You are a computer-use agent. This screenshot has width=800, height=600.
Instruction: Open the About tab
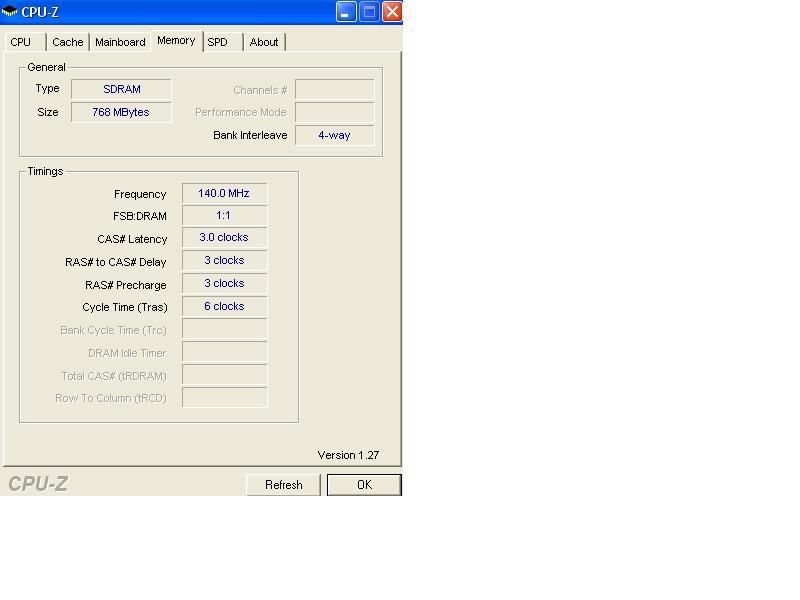(264, 42)
